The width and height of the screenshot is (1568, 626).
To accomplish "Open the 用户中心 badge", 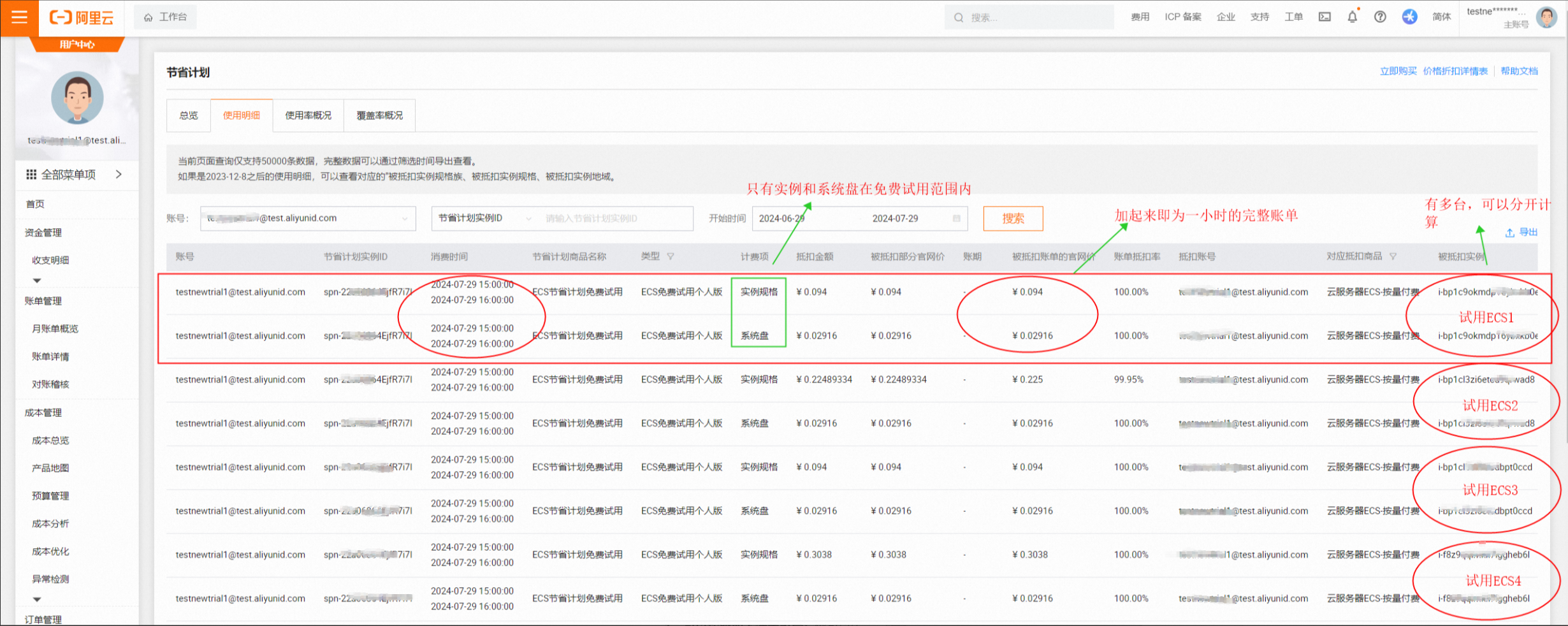I will [x=77, y=44].
